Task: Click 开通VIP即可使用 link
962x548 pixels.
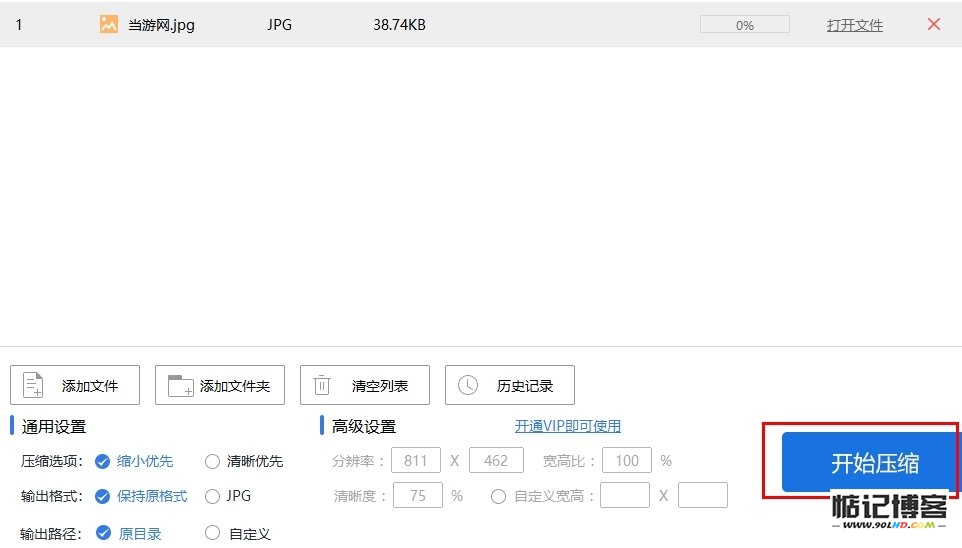Action: [568, 426]
